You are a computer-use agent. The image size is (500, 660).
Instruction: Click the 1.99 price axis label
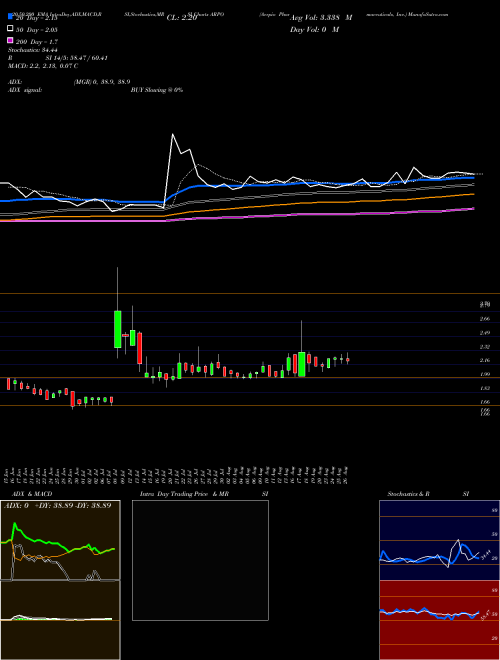[485, 374]
